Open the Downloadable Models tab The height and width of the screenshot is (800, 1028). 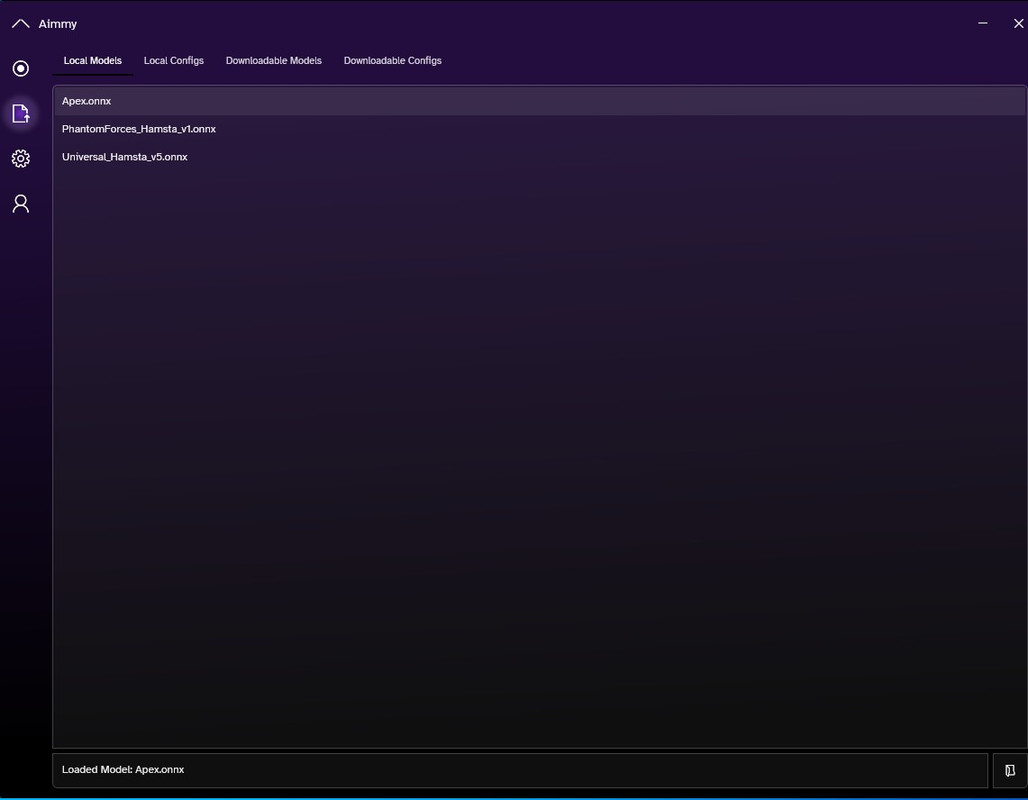pyautogui.click(x=273, y=60)
